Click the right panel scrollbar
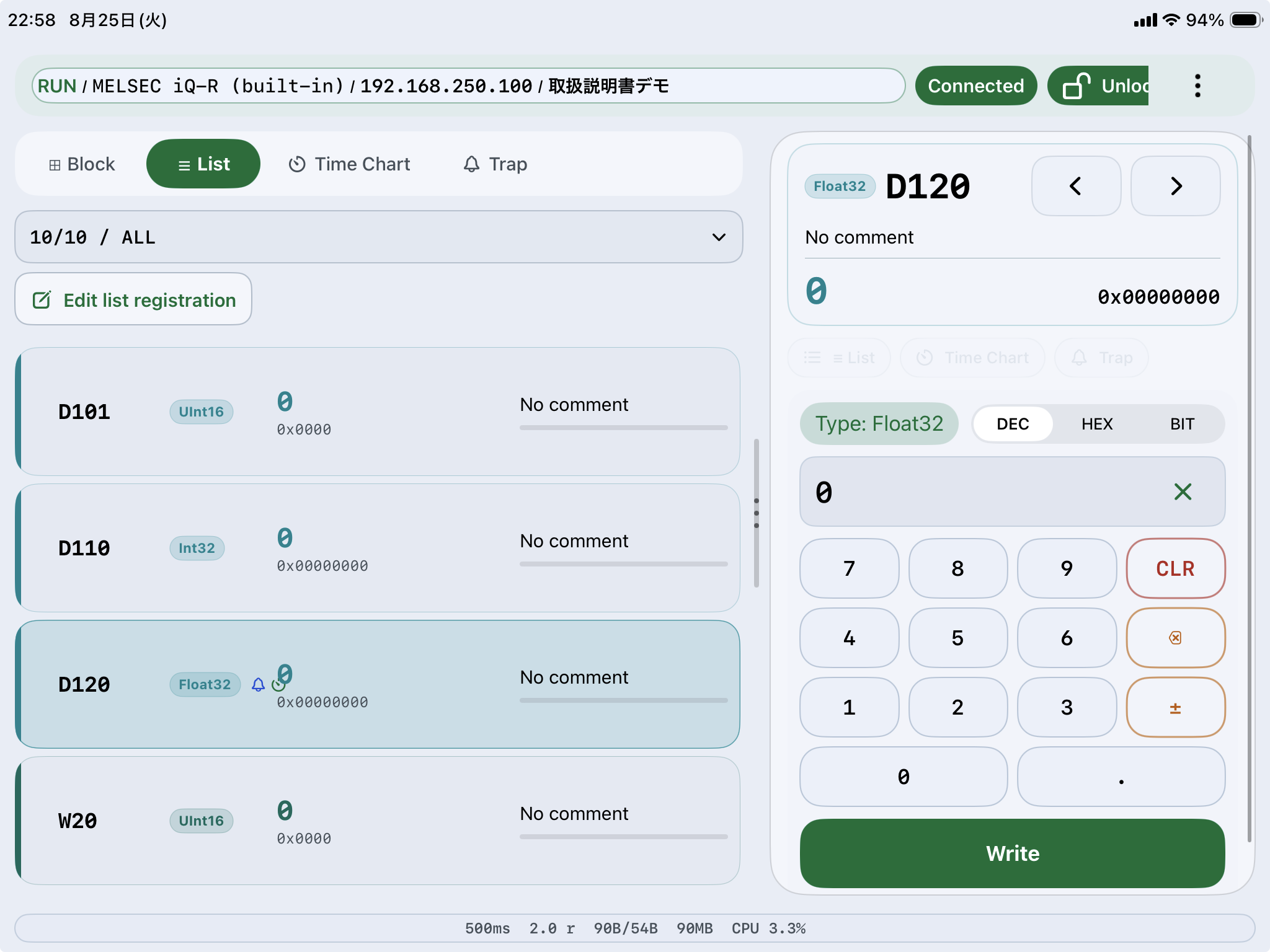1270x952 pixels. pyautogui.click(x=1249, y=488)
